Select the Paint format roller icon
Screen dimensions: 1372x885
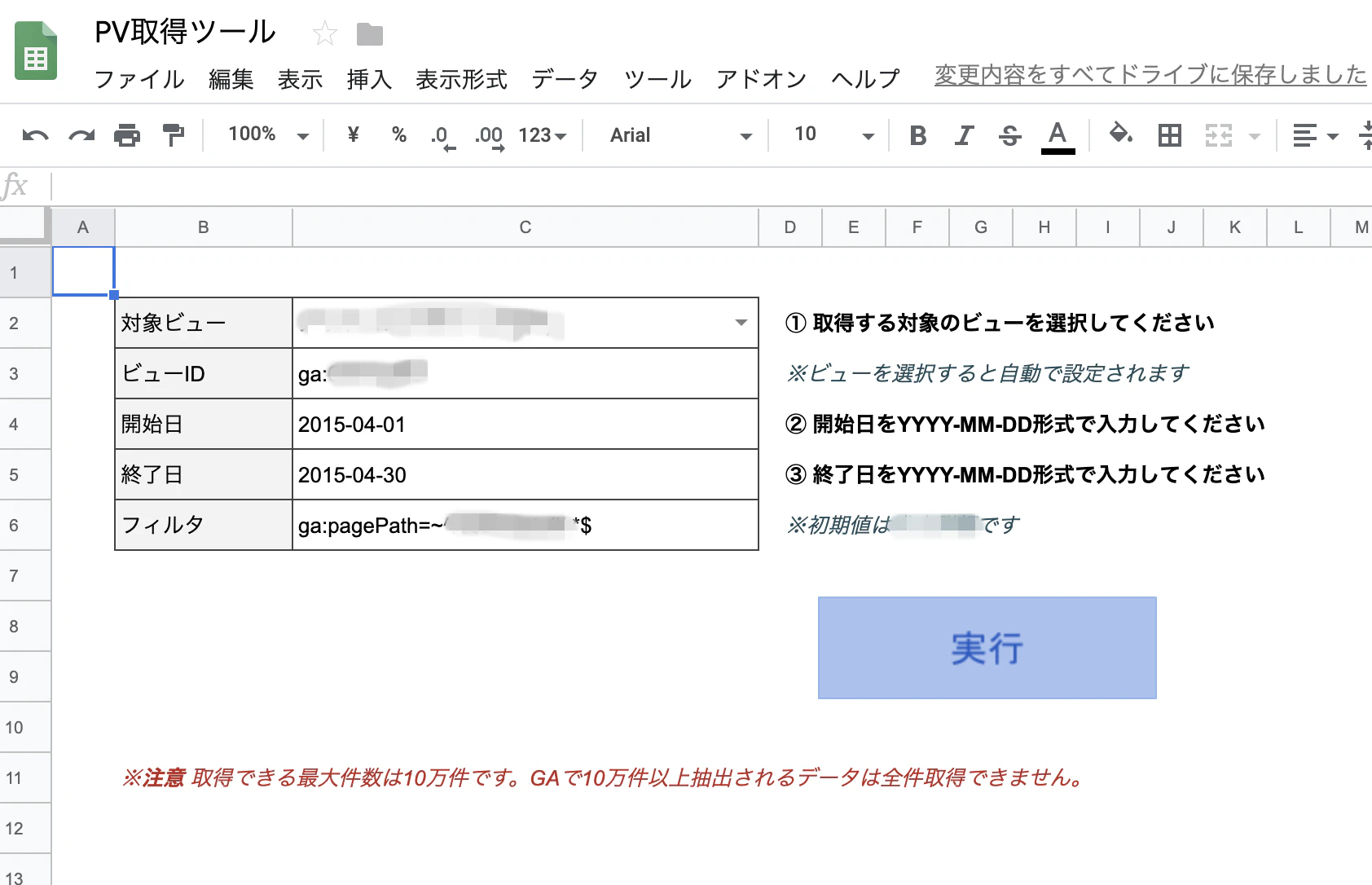tap(173, 135)
